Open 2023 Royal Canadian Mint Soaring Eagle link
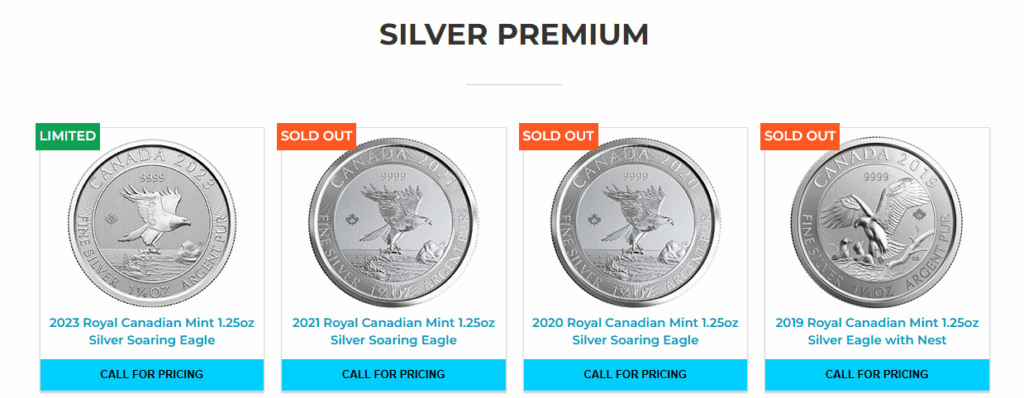 click(x=152, y=331)
